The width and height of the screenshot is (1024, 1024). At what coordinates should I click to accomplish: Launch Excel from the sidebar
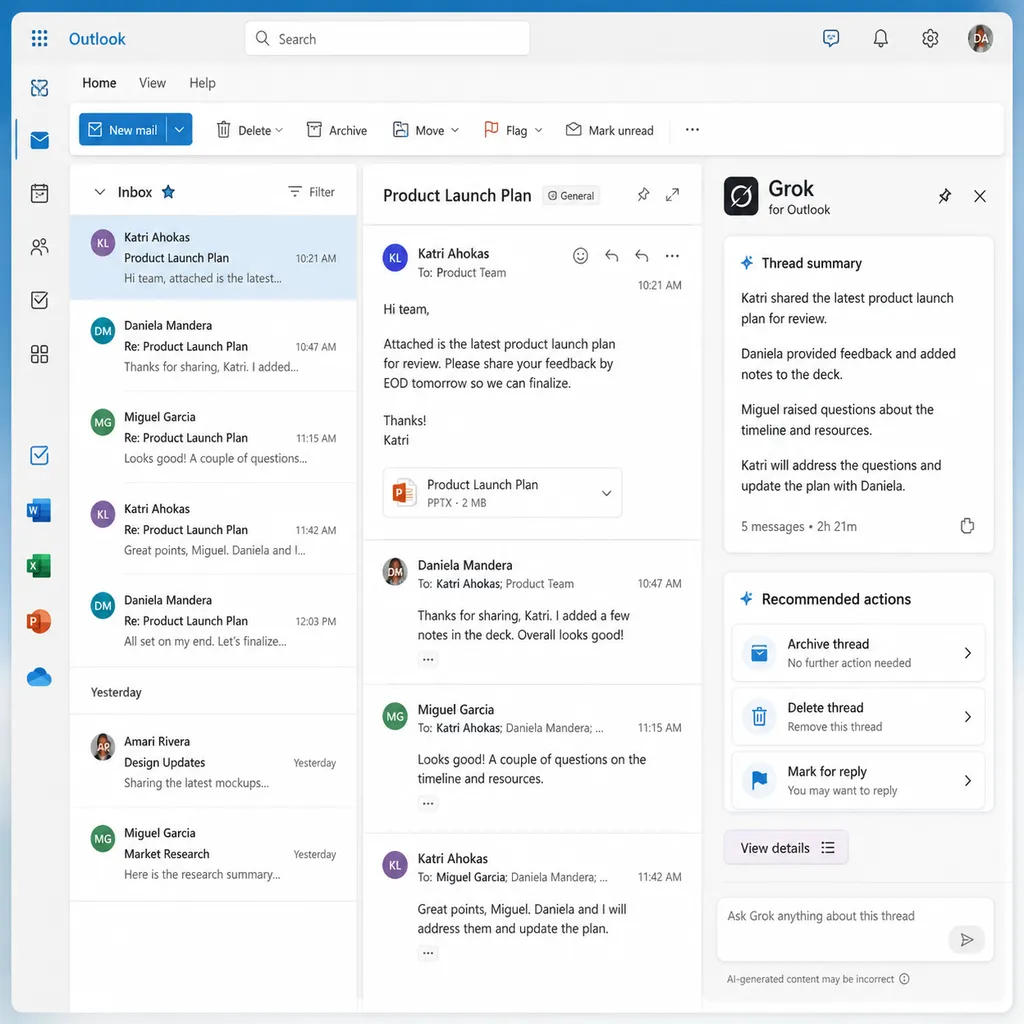[x=39, y=566]
